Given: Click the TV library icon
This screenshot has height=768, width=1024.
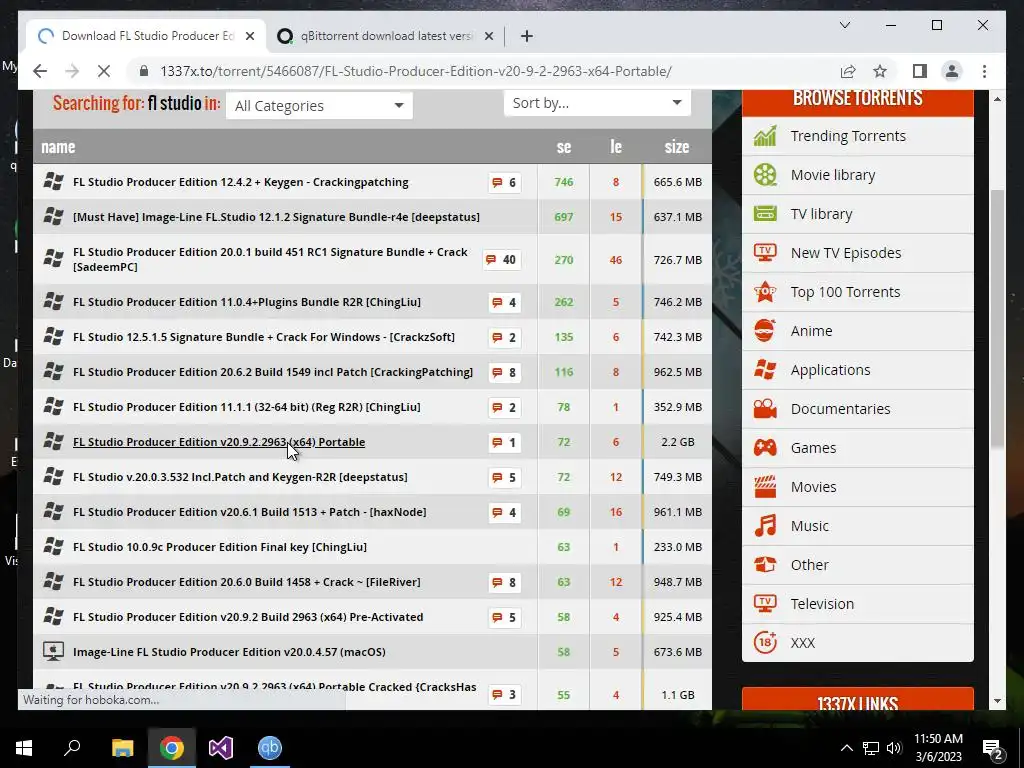Looking at the screenshot, I should click(765, 214).
